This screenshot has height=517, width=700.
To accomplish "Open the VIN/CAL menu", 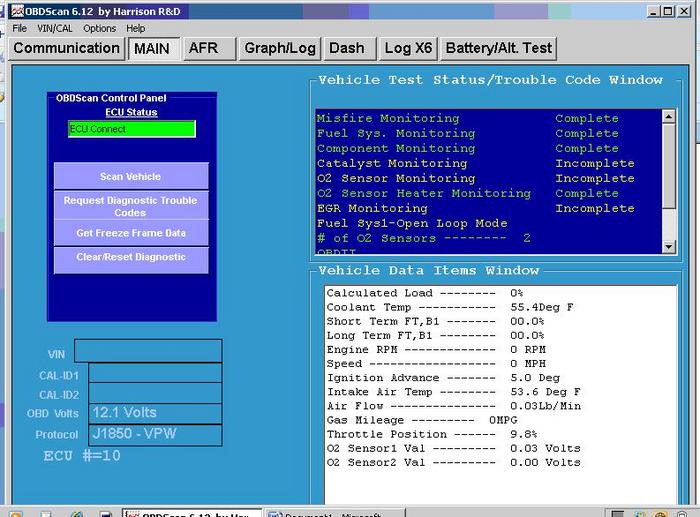I will point(55,29).
